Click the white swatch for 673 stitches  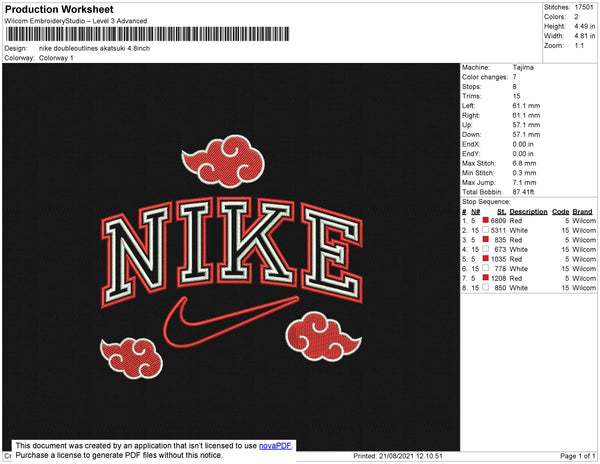486,249
